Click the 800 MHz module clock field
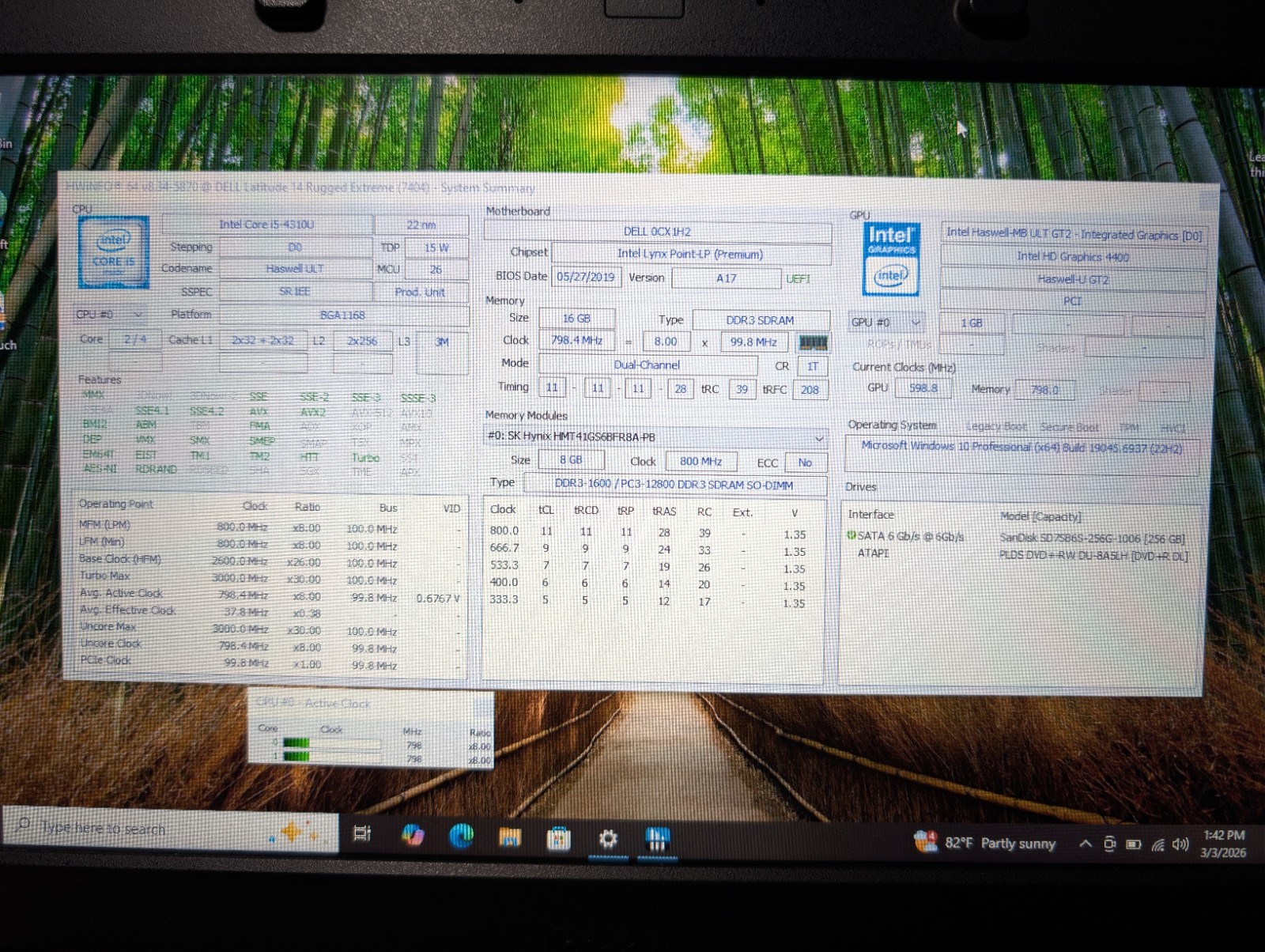Screen dimensions: 1265x952 (700, 461)
